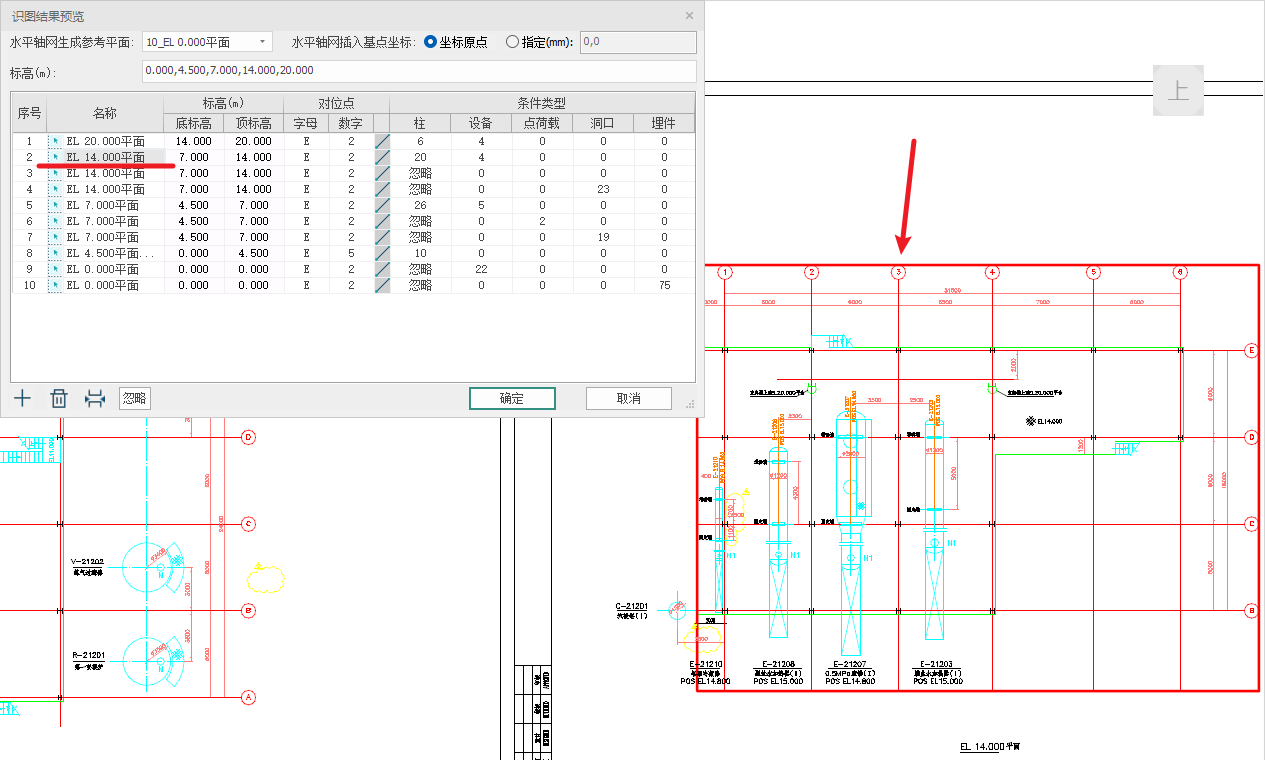The image size is (1265, 760).
Task: Close the 识图结果预览 dialog
Action: pos(689,16)
